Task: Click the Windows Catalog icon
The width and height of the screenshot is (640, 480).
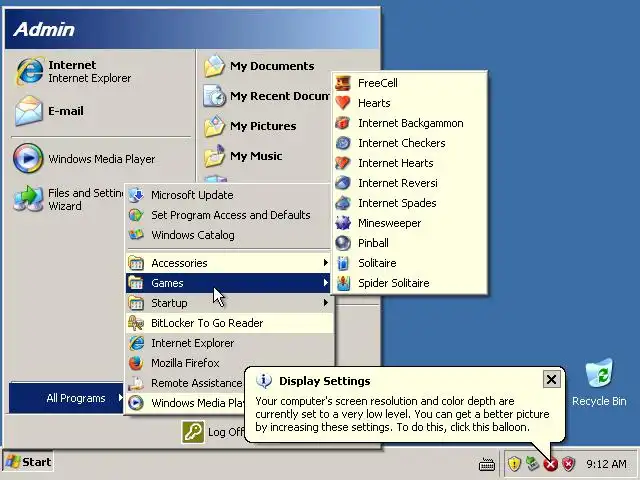Action: tap(136, 235)
